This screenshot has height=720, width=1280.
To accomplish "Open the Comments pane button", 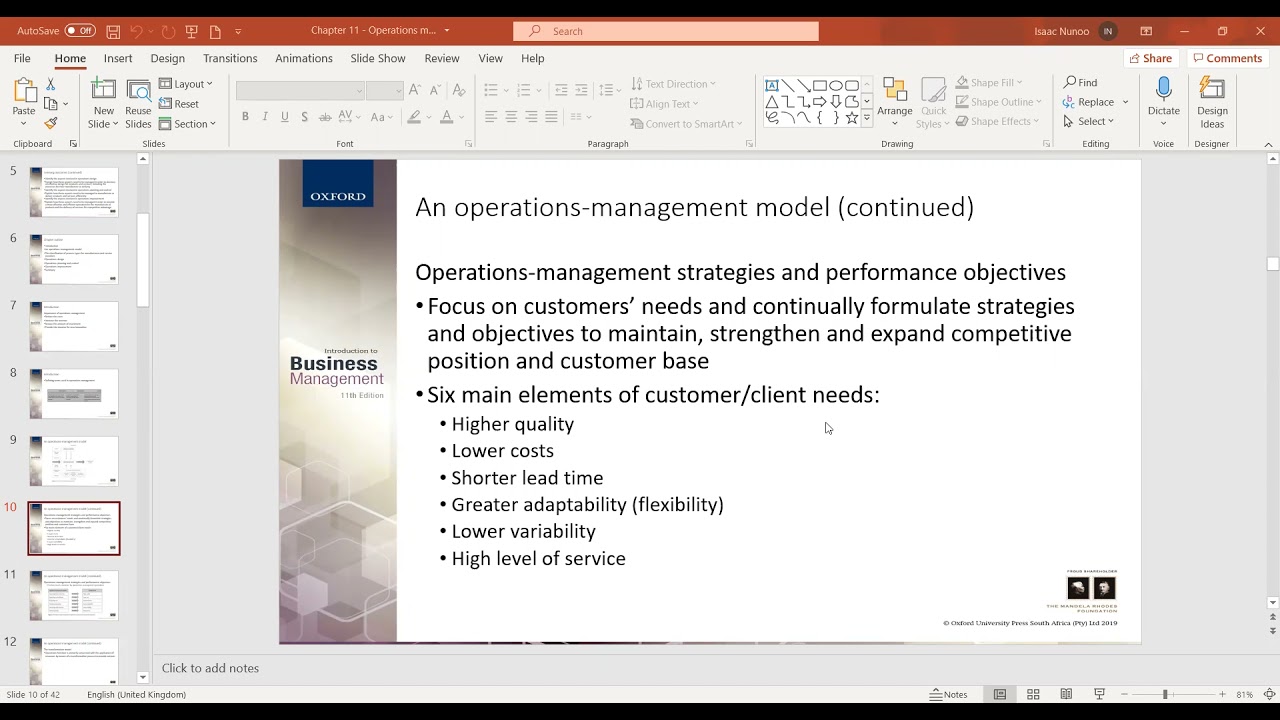I will [1227, 58].
